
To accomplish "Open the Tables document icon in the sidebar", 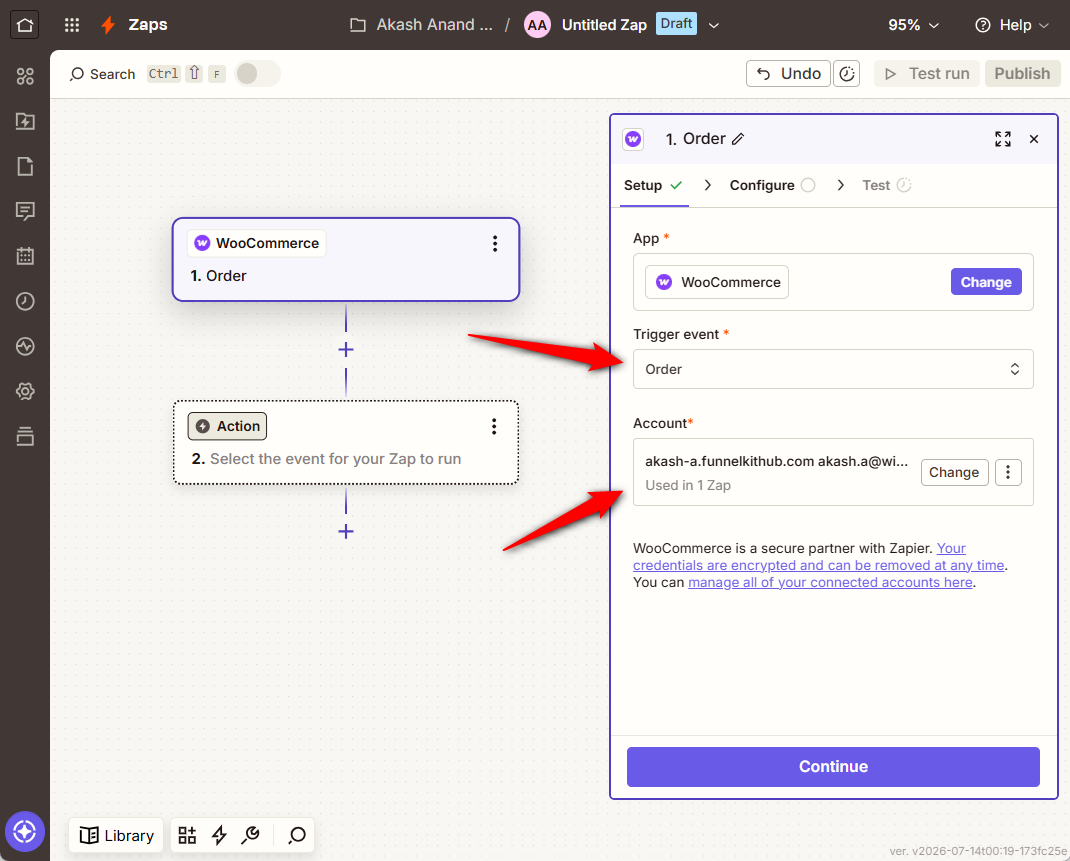I will 25,166.
